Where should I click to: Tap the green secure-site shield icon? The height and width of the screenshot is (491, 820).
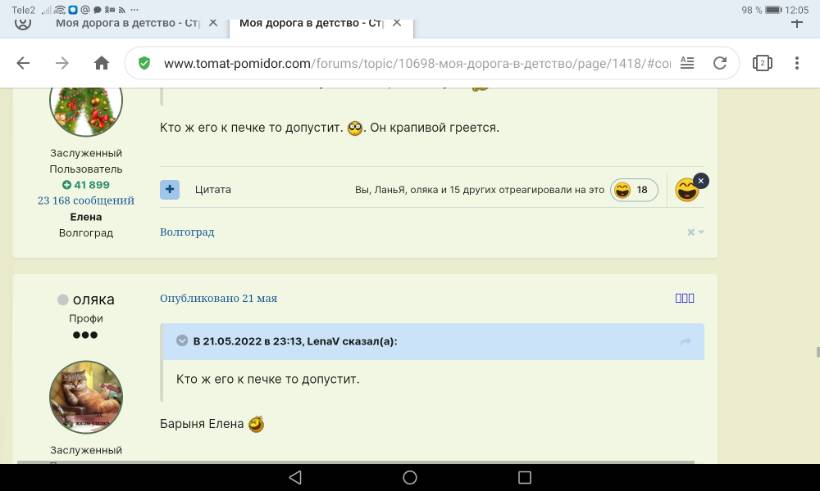tap(145, 63)
